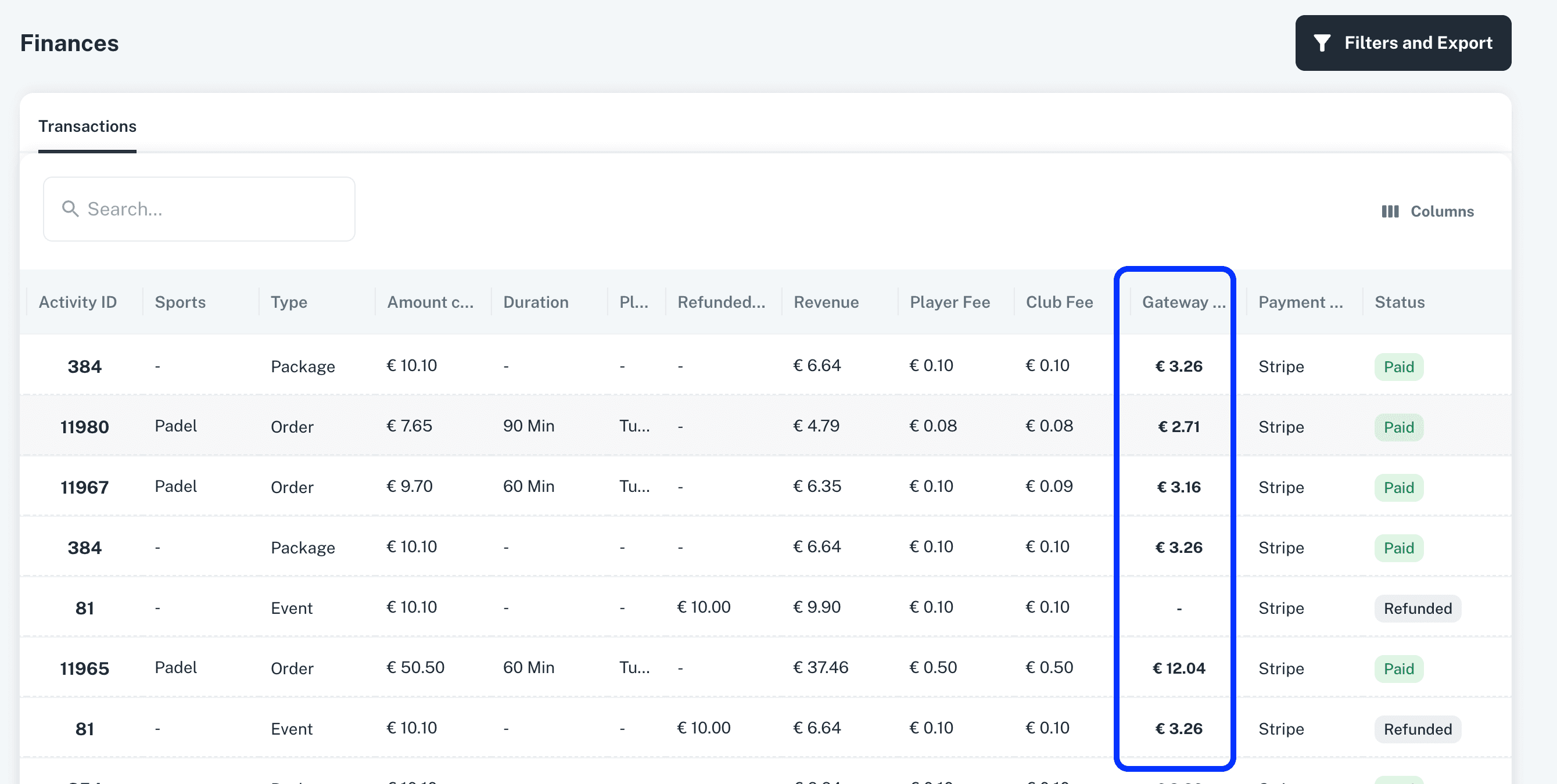Image resolution: width=1557 pixels, height=784 pixels.
Task: Click the search magnifier icon
Action: [70, 209]
